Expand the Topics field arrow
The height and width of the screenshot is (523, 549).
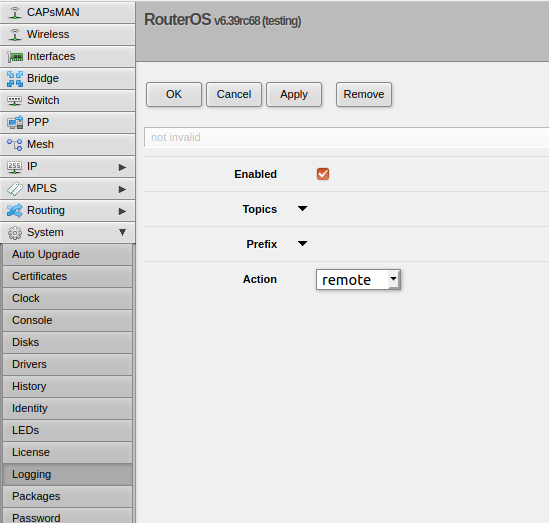303,209
